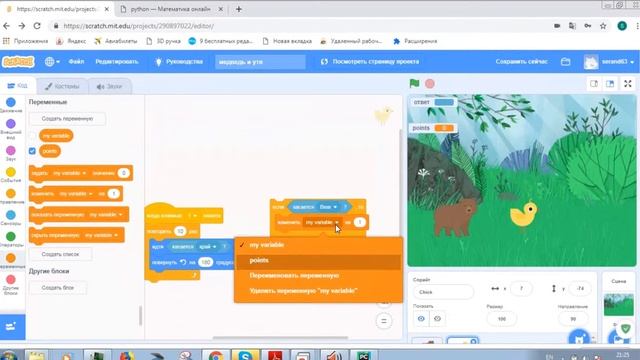Open the My Blocks category
Screen dimensions: 640x360
(x=11, y=284)
